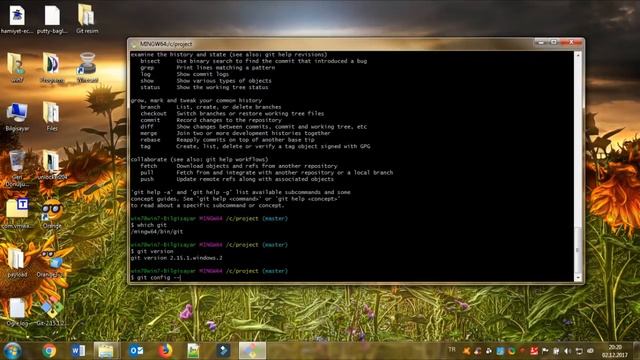640x360 pixels.
Task: Click the 'rebase' command row
Action: click(x=227, y=140)
